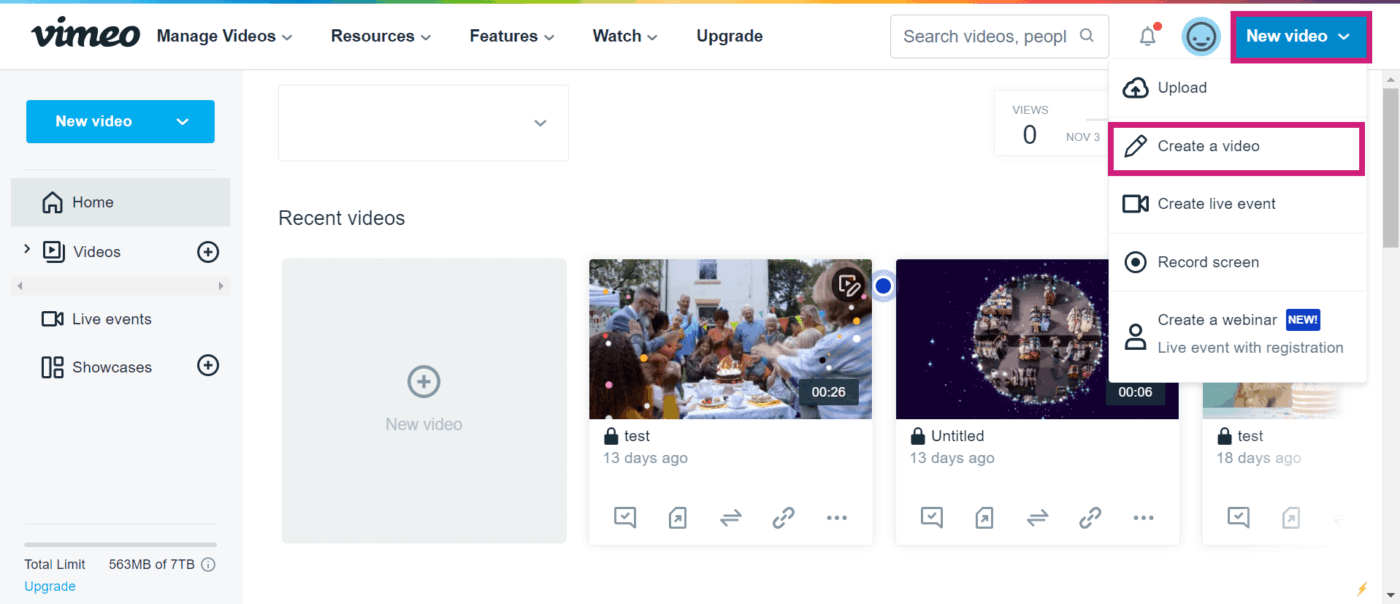Click the link icon under Untitled video
Screen dimensions: 1400x604
pyautogui.click(x=1090, y=517)
